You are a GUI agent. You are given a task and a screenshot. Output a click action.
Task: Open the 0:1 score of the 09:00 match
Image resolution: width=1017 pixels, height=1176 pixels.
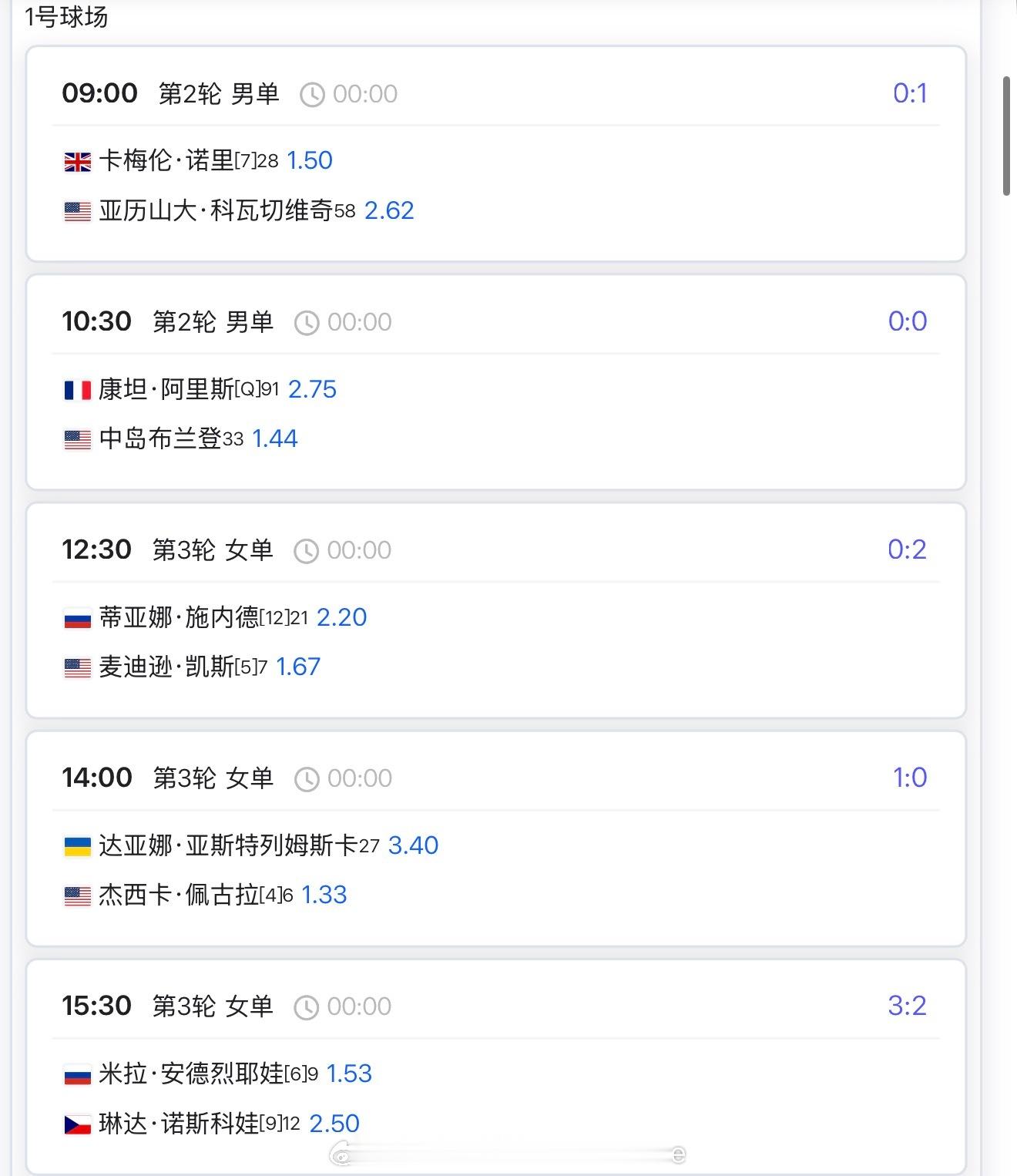tap(910, 93)
